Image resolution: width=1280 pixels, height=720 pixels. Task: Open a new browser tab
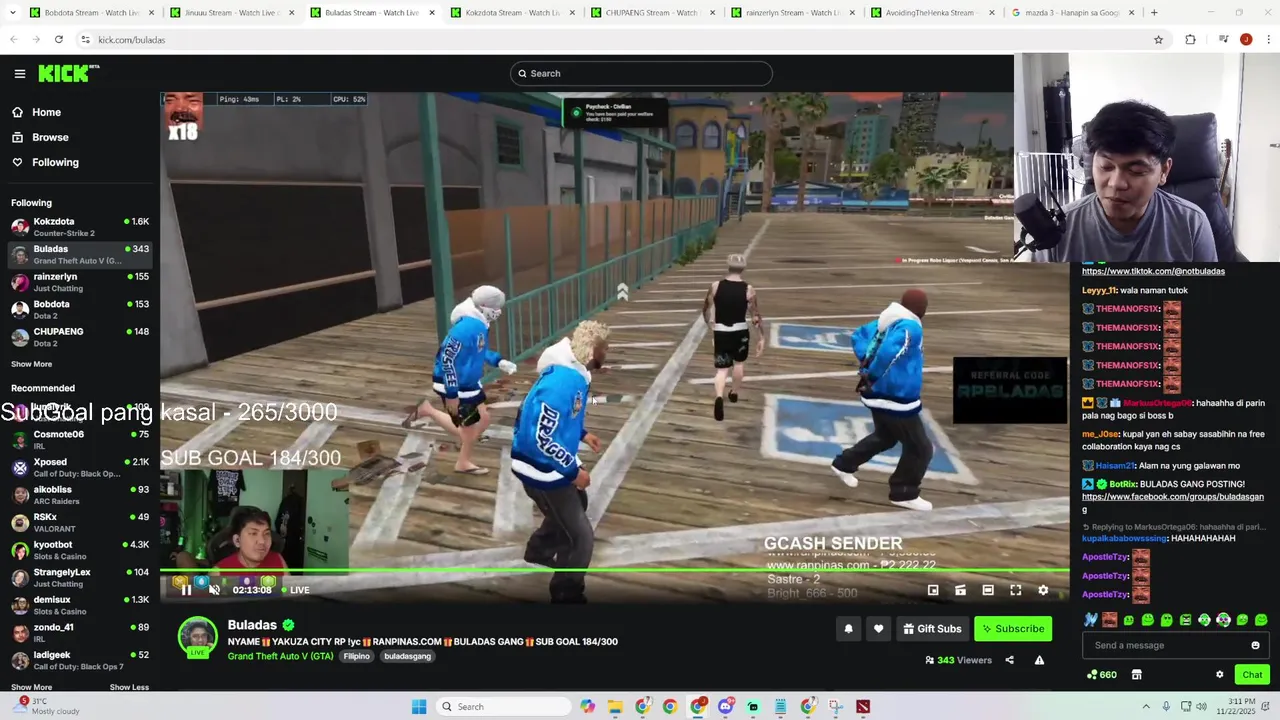(1154, 13)
